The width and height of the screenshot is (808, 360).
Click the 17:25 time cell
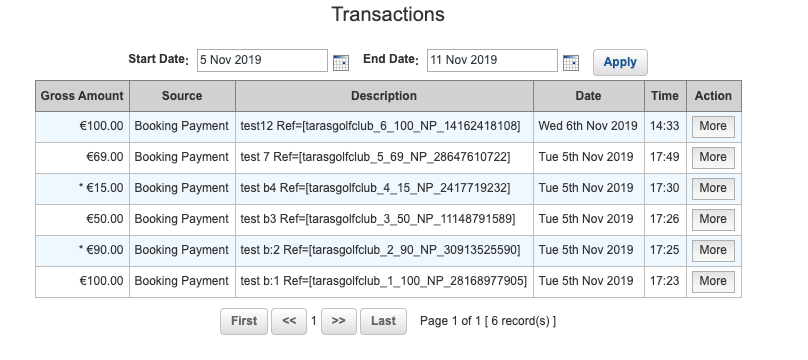665,250
